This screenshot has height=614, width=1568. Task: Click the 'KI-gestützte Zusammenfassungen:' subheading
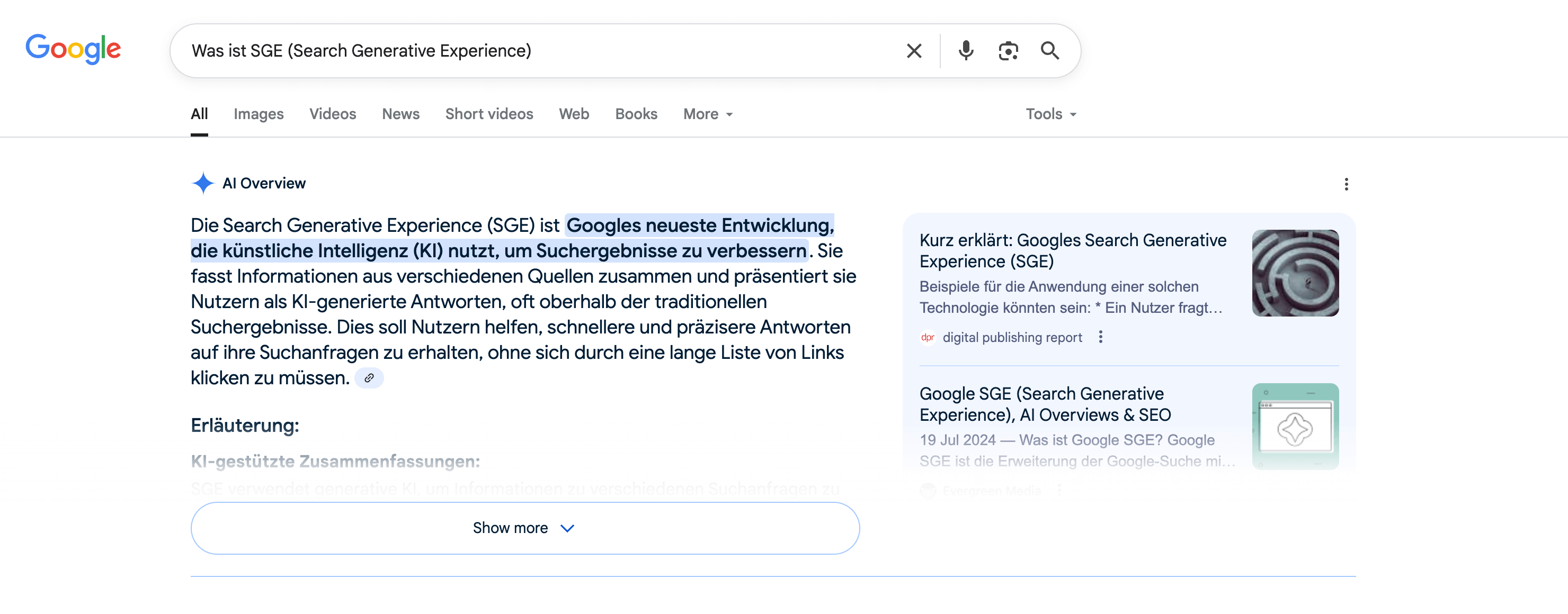pos(335,462)
